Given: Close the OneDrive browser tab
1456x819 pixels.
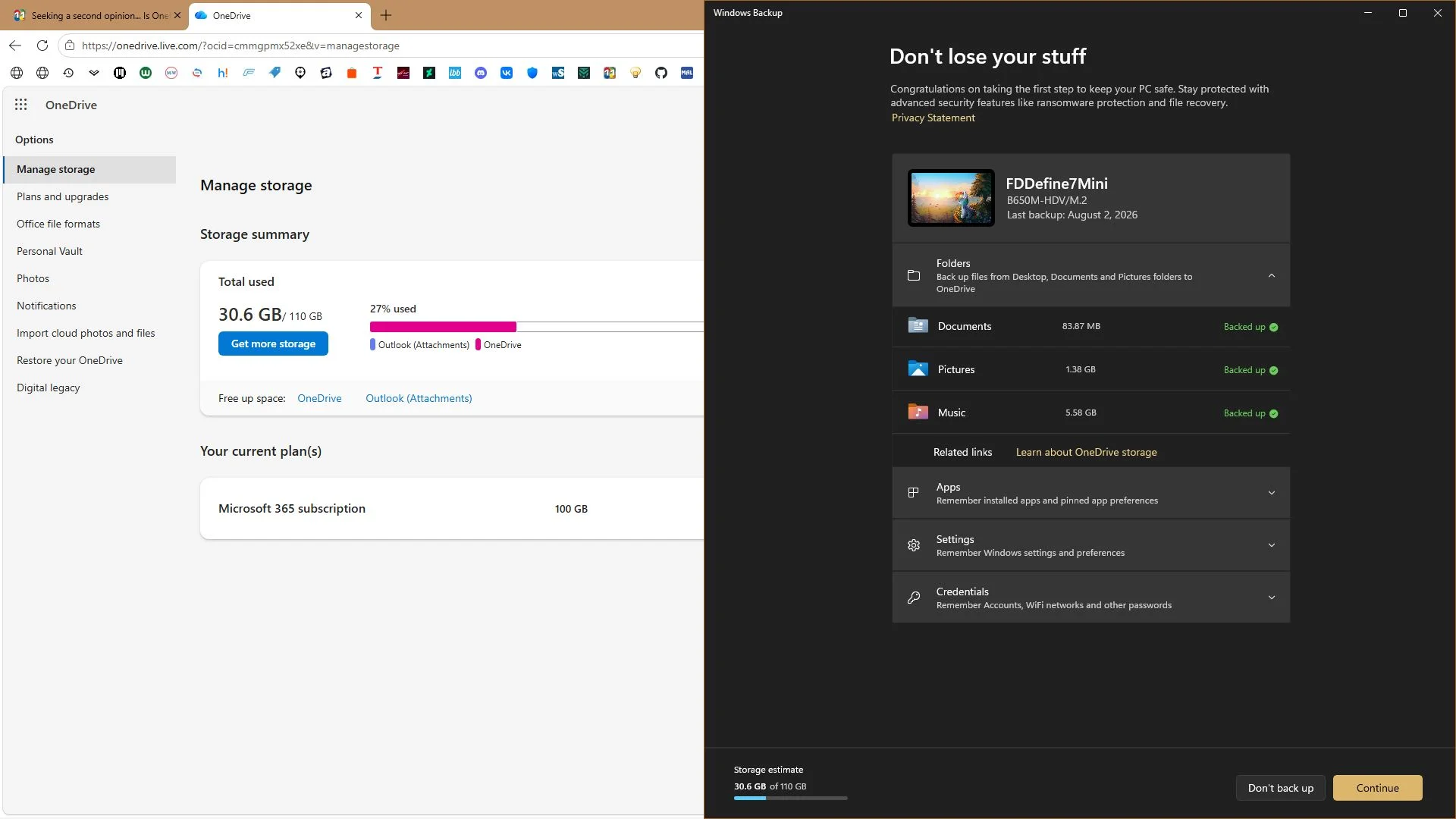Looking at the screenshot, I should [359, 15].
